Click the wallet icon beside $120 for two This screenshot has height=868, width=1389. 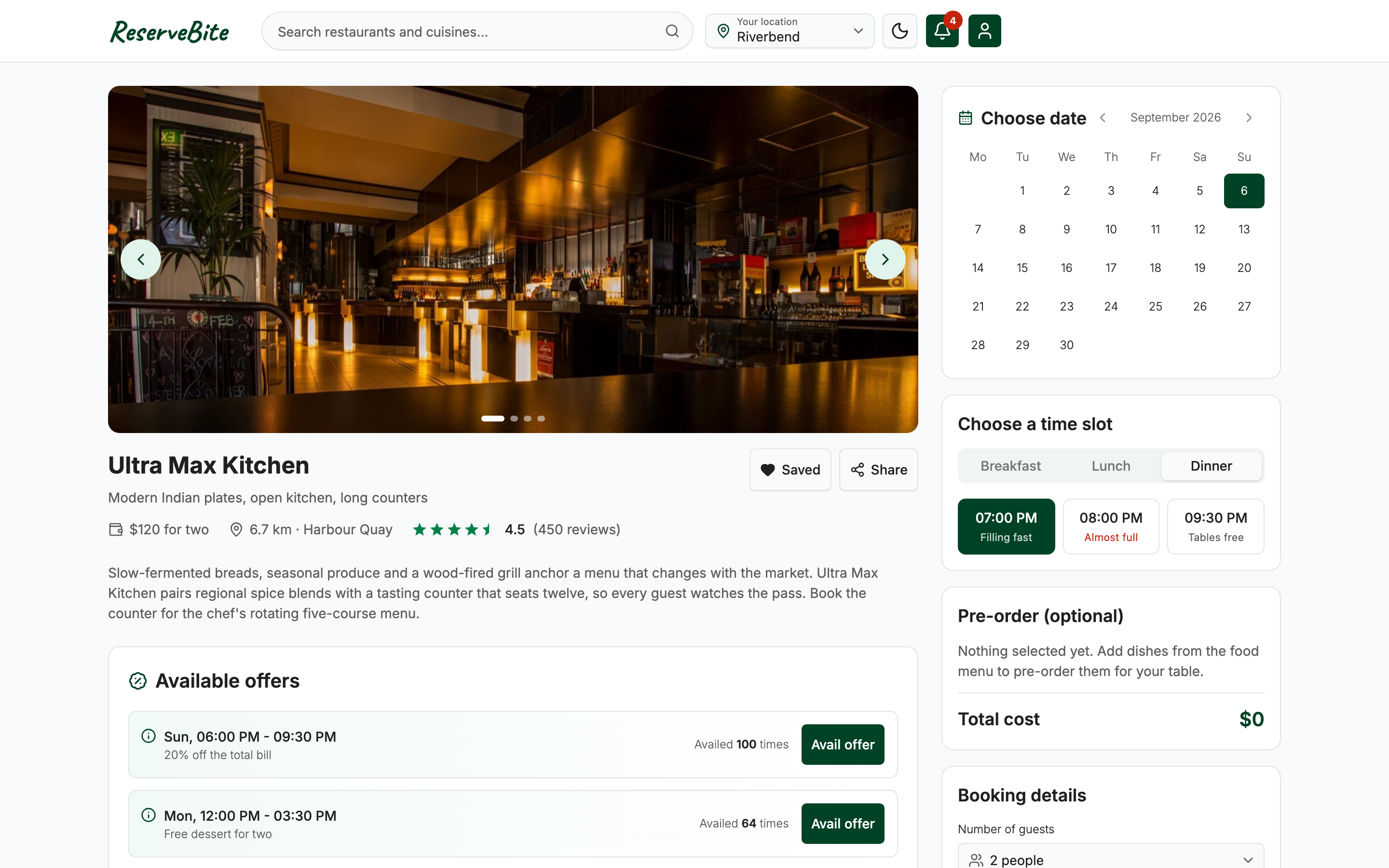click(116, 529)
